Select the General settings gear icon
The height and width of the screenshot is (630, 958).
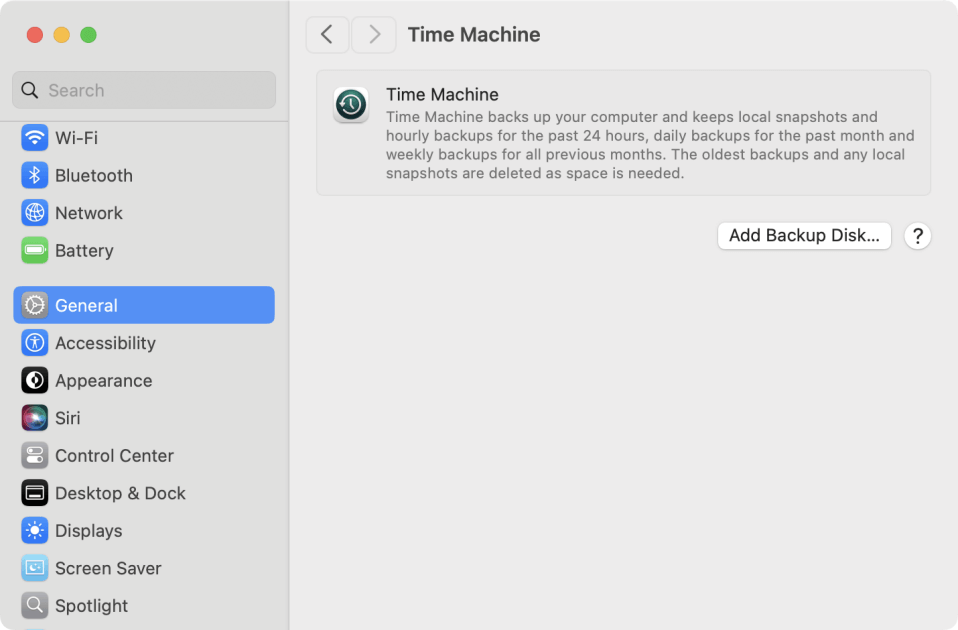coord(34,305)
